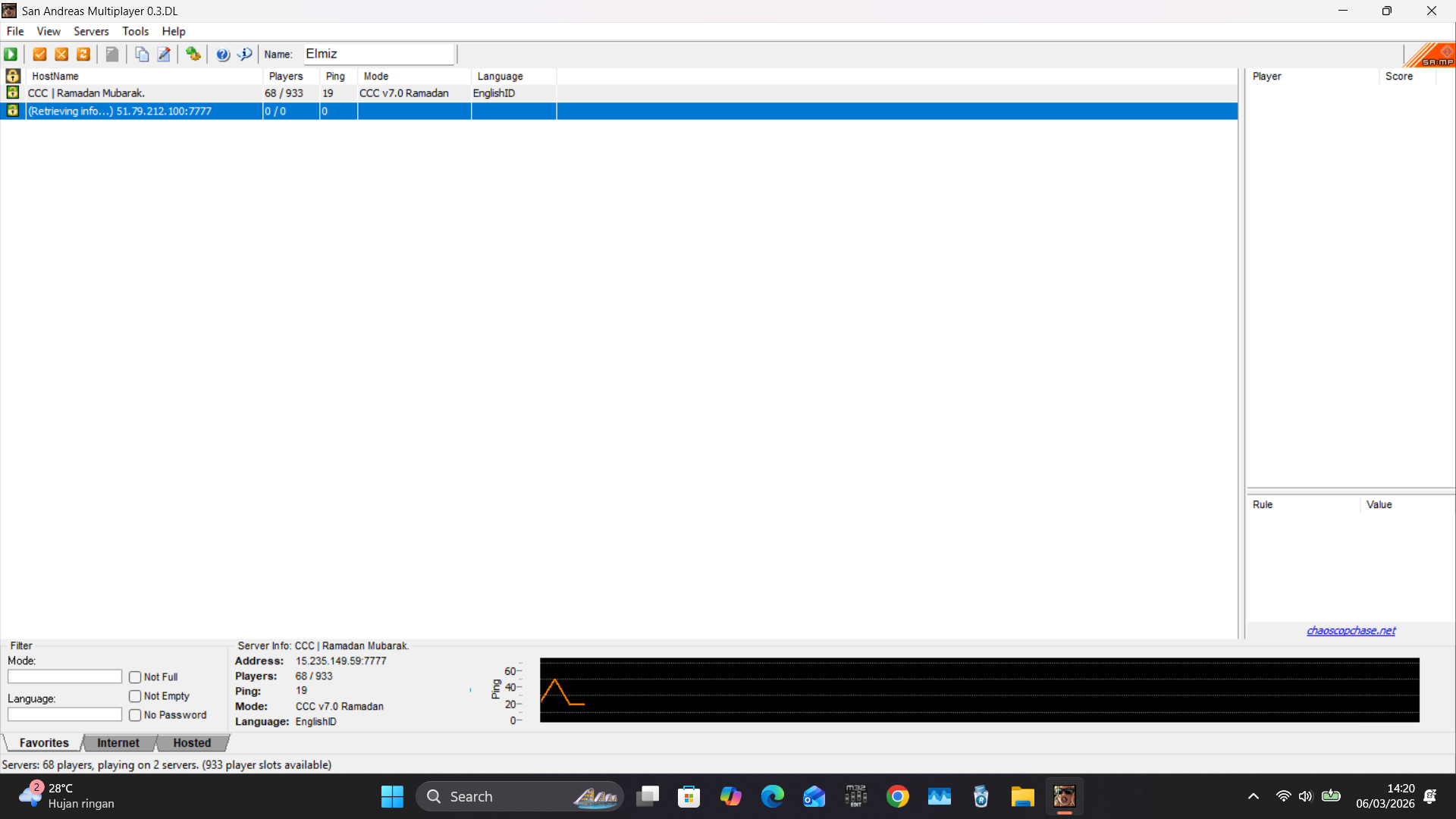Open the chaoscopchase.net link
Viewport: 1456px width, 819px height.
pos(1351,630)
